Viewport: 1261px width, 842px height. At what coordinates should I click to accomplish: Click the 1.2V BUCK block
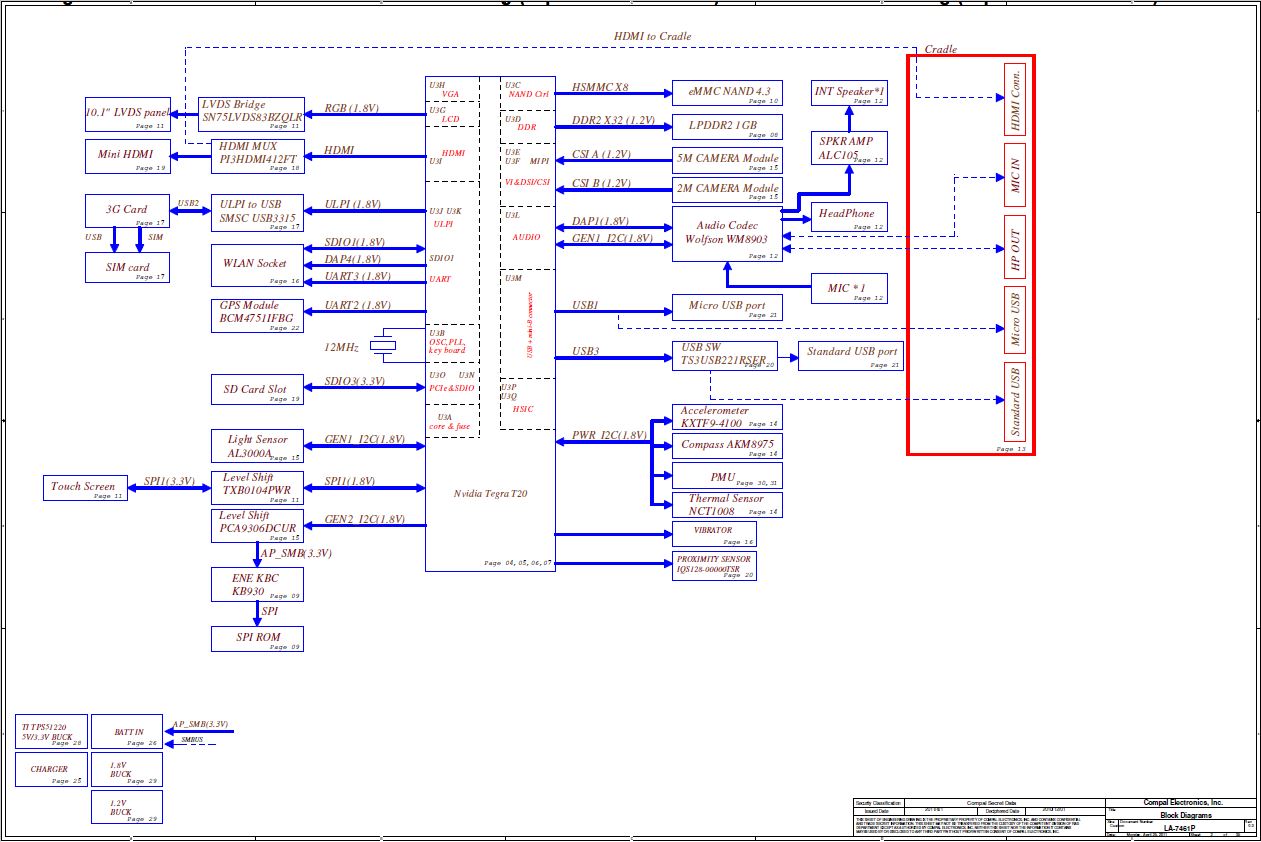tap(126, 807)
